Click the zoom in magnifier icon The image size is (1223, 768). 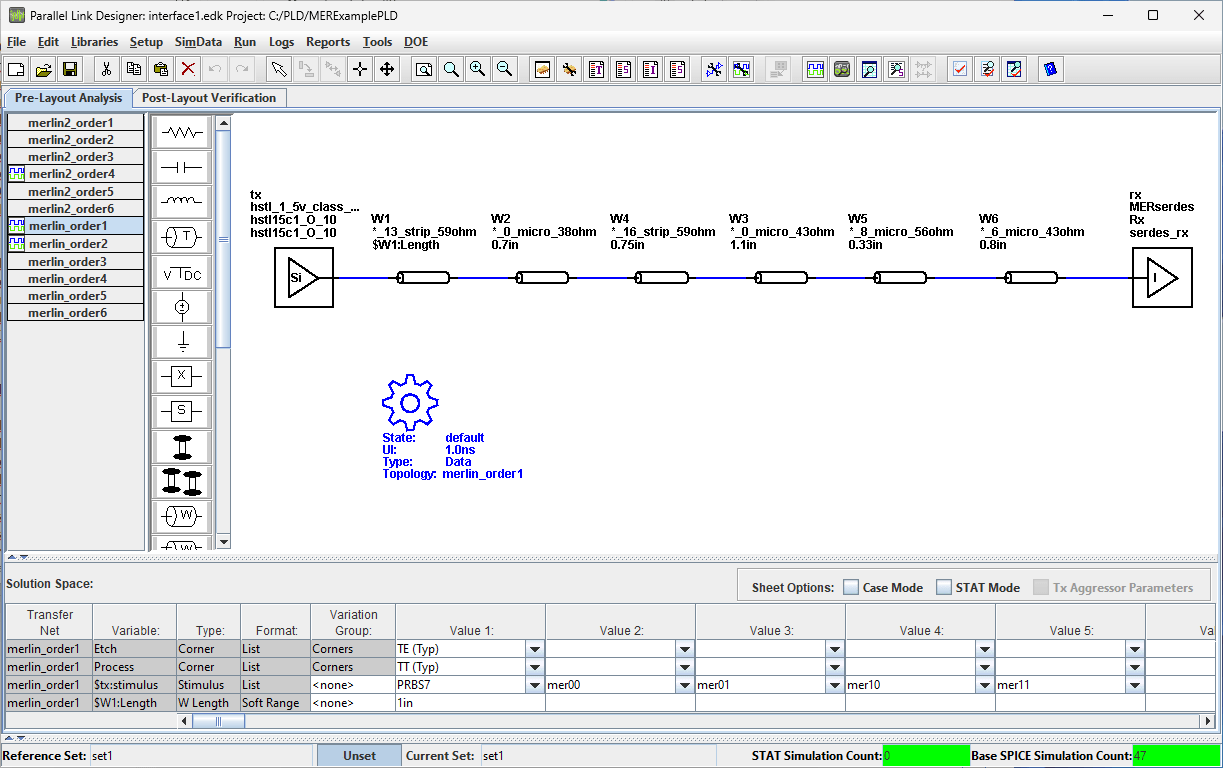pyautogui.click(x=478, y=69)
